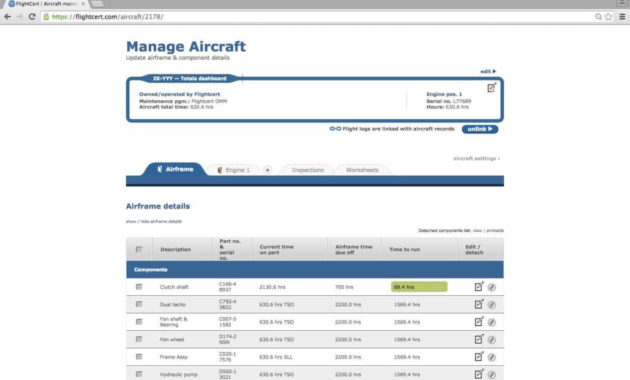The image size is (630, 380).
Task: Switch to the Airframe tab
Action: point(175,169)
